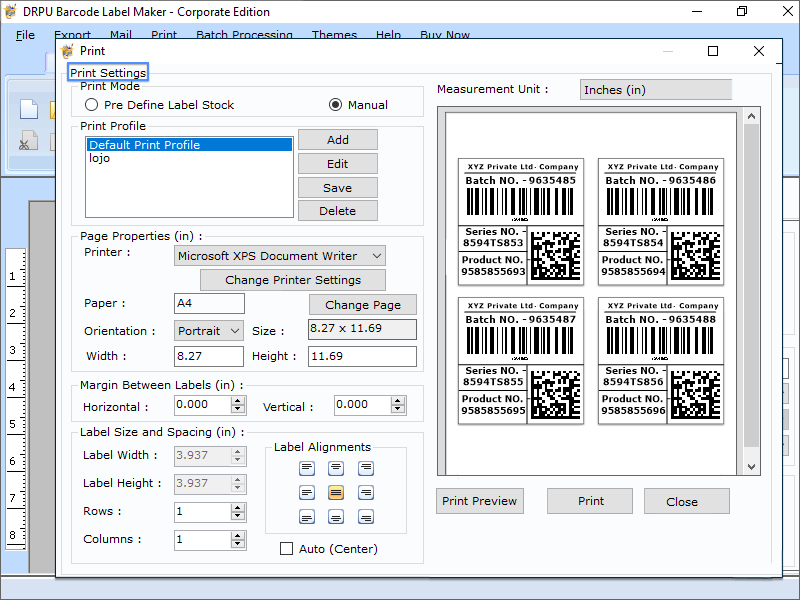The image size is (800, 600).
Task: Open the Mail menu
Action: 121,35
